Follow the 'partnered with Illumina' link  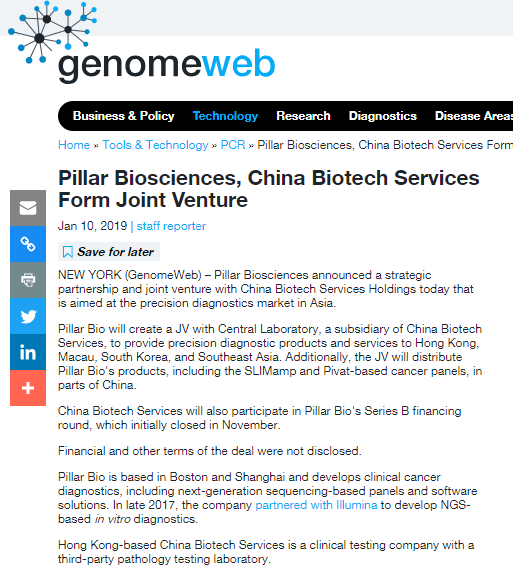point(316,505)
